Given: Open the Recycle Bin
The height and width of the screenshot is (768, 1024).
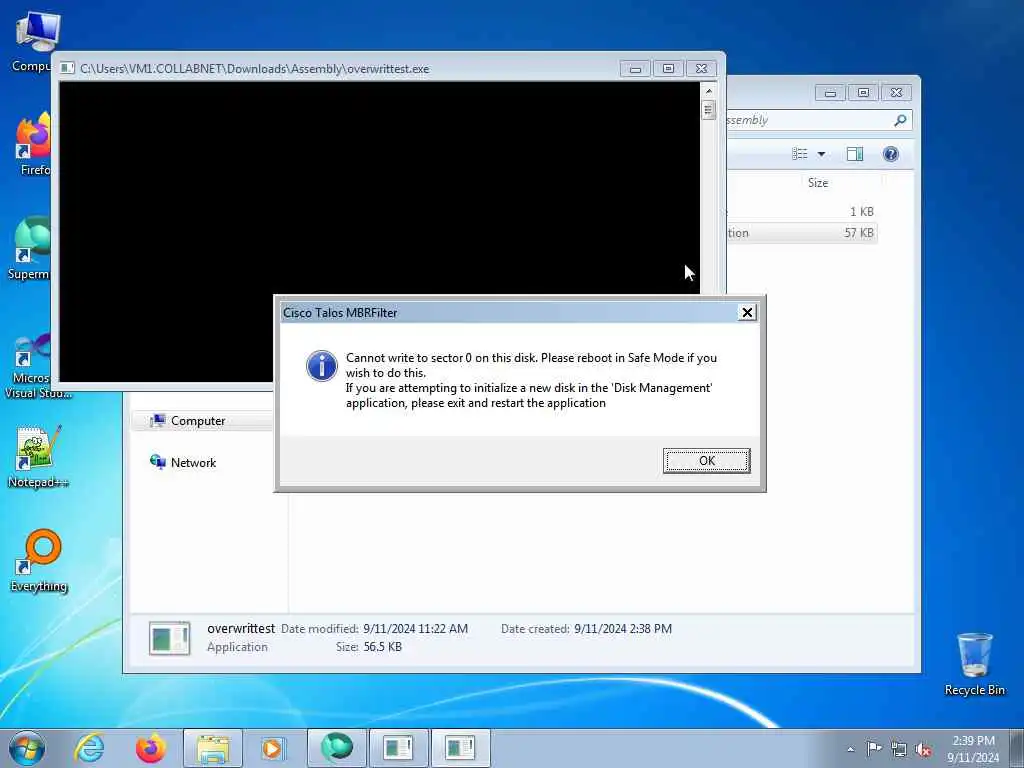Looking at the screenshot, I should click(x=974, y=664).
